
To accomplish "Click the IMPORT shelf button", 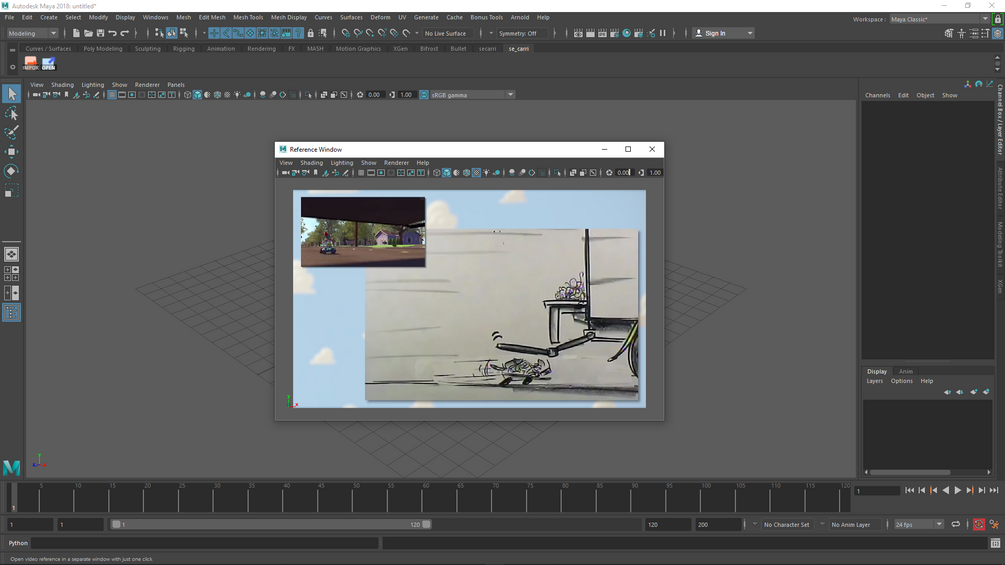I will pyautogui.click(x=31, y=63).
